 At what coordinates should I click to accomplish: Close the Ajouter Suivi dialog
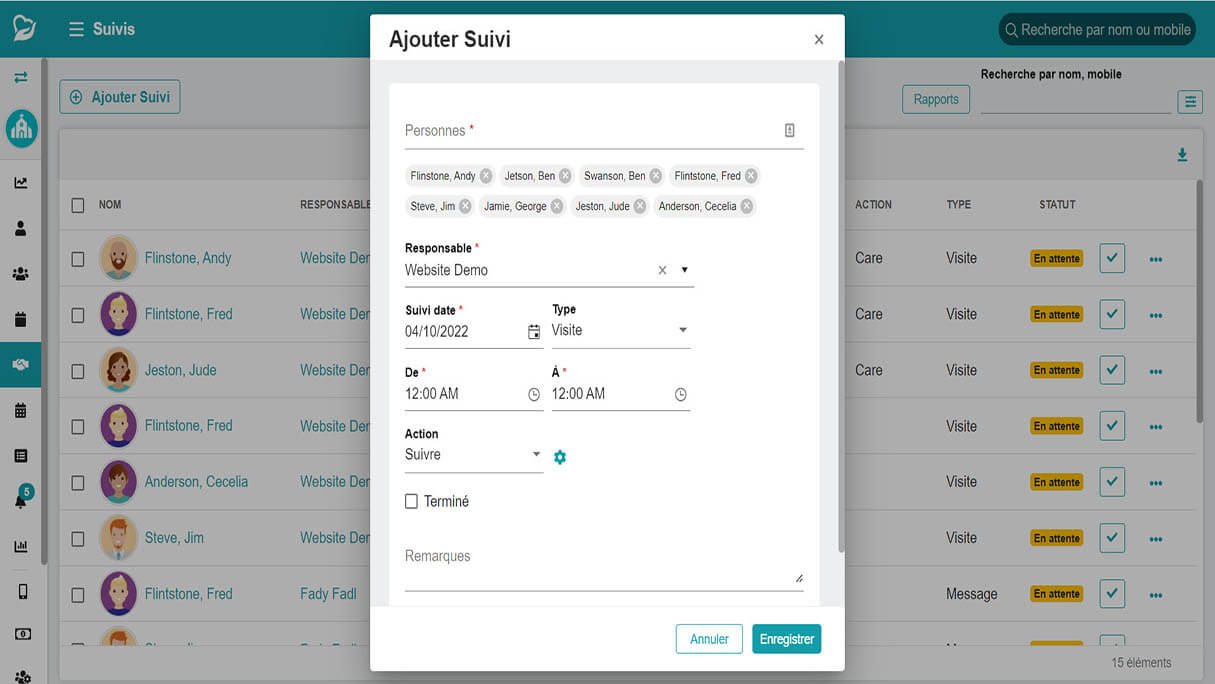point(819,40)
